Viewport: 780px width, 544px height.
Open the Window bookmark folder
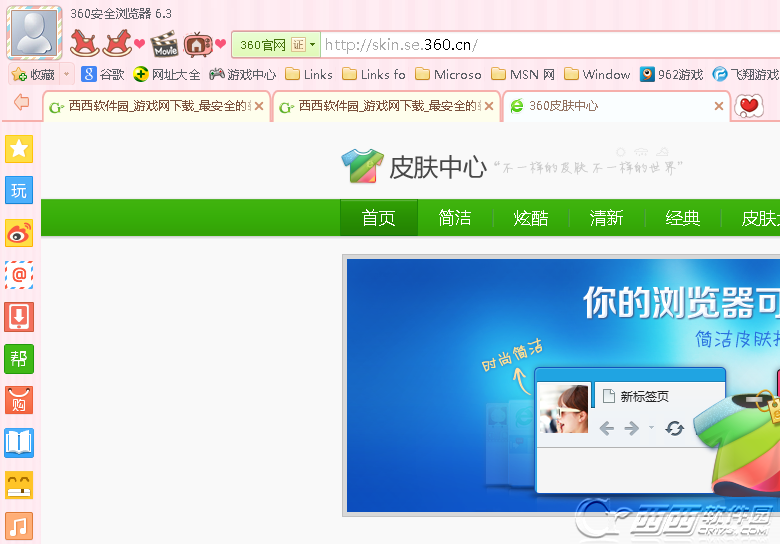pyautogui.click(x=597, y=75)
